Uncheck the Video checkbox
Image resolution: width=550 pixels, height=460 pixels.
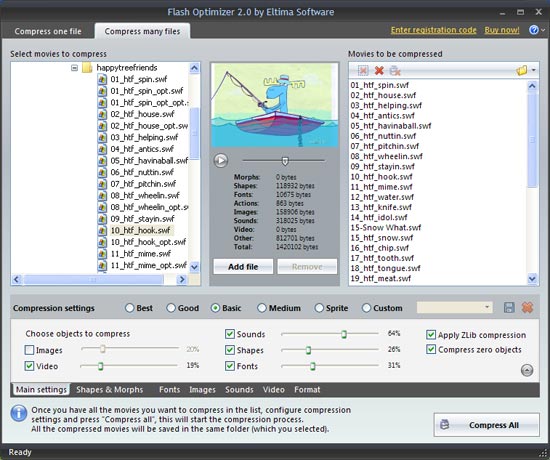29,366
